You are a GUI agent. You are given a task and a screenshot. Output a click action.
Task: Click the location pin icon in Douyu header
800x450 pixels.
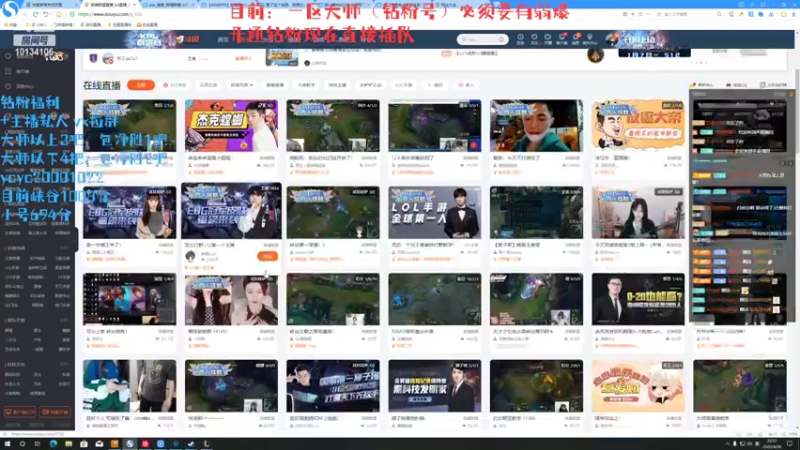tap(590, 39)
